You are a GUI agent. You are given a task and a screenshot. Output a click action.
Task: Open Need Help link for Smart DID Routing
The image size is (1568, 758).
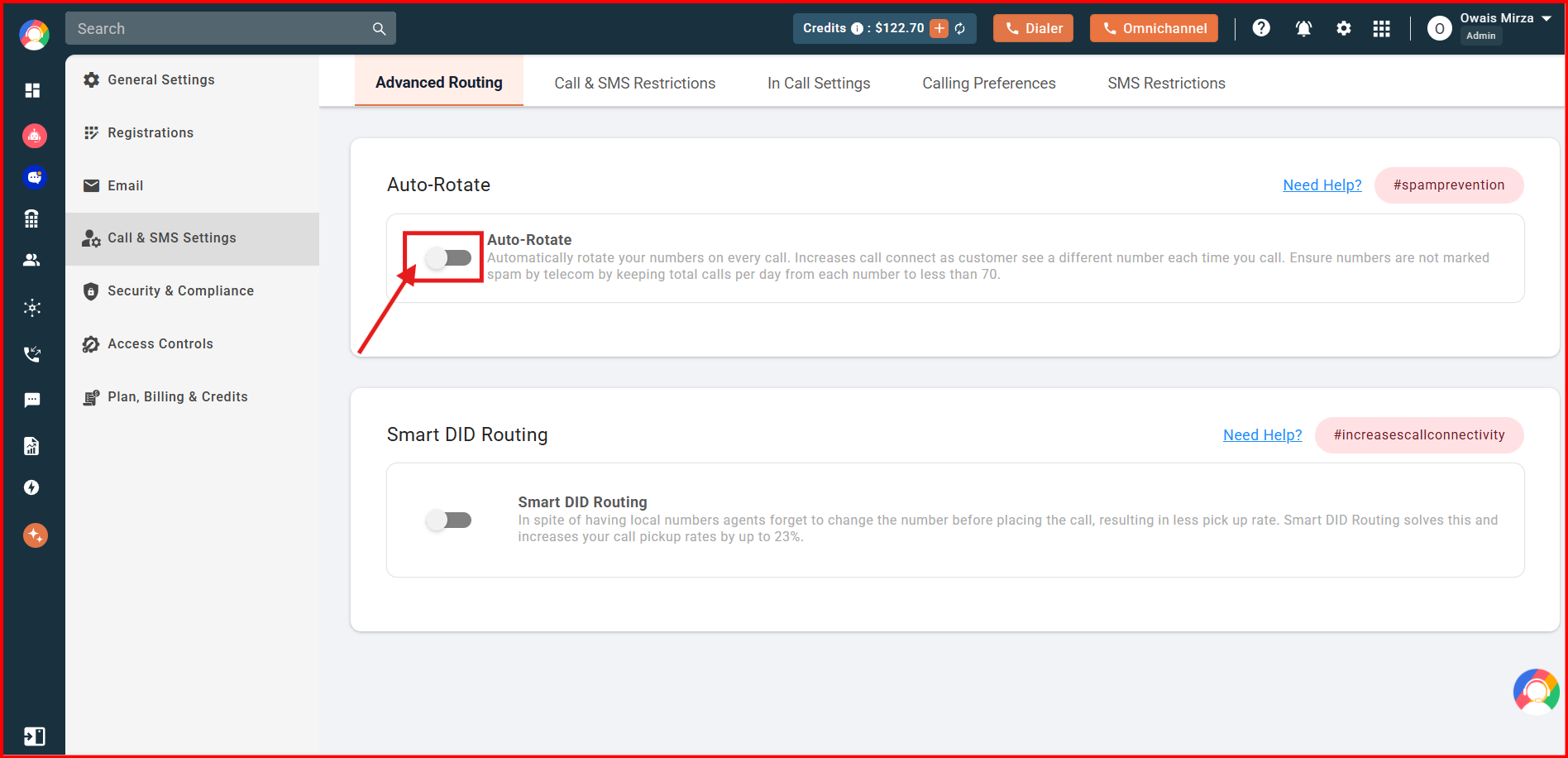pos(1263,435)
